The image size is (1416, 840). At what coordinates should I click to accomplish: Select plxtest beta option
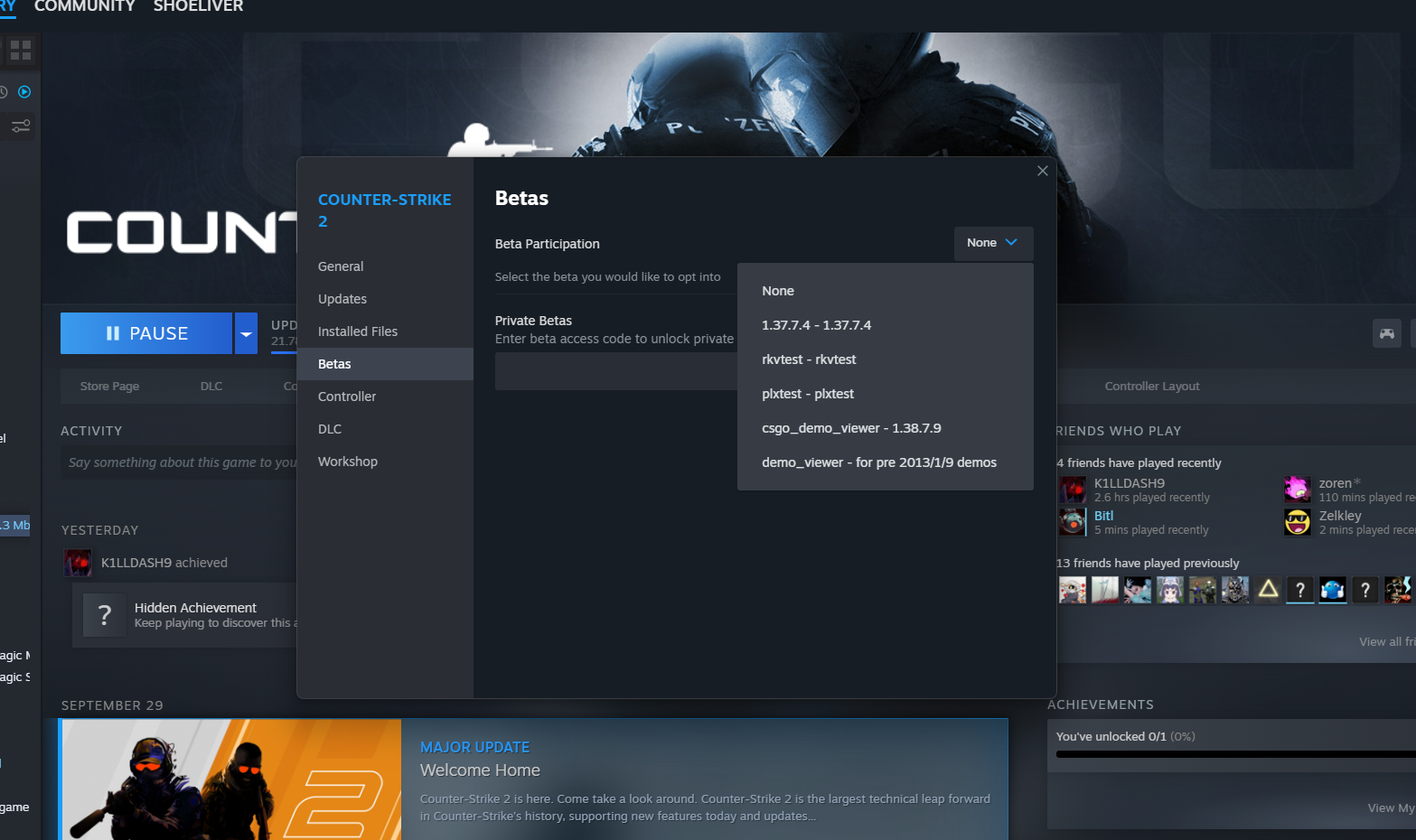click(x=886, y=394)
